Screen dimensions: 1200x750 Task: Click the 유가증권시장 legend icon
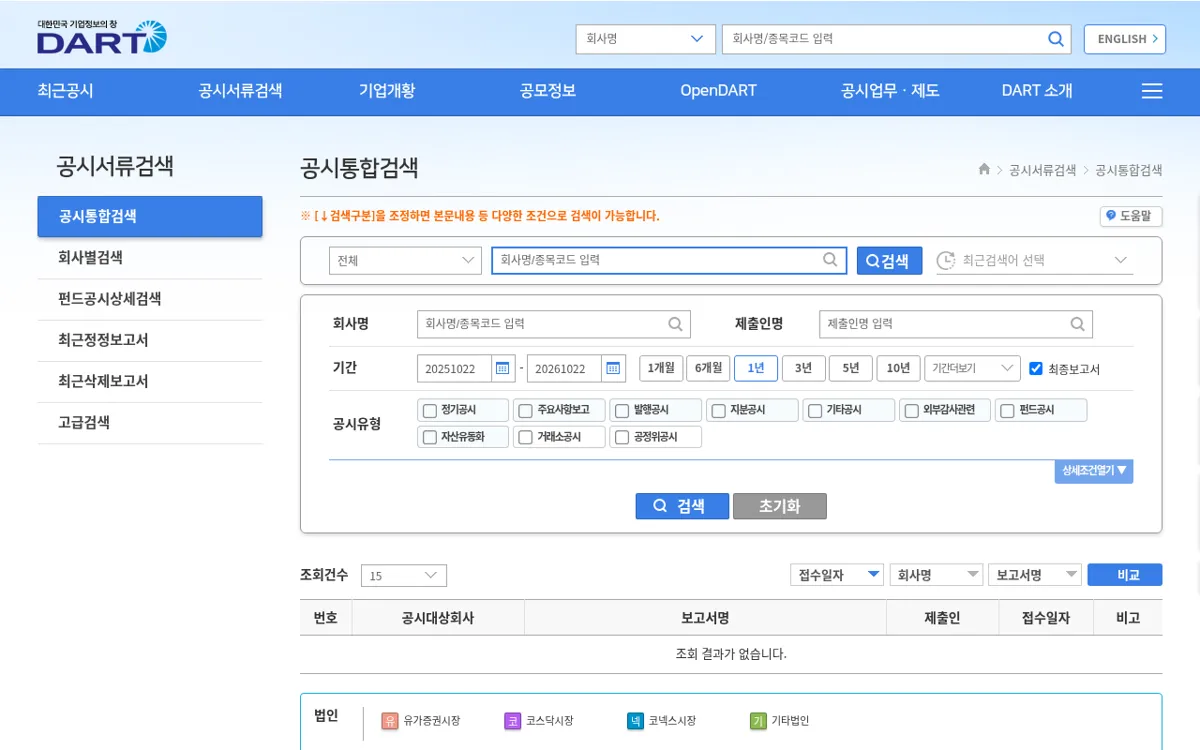390,721
